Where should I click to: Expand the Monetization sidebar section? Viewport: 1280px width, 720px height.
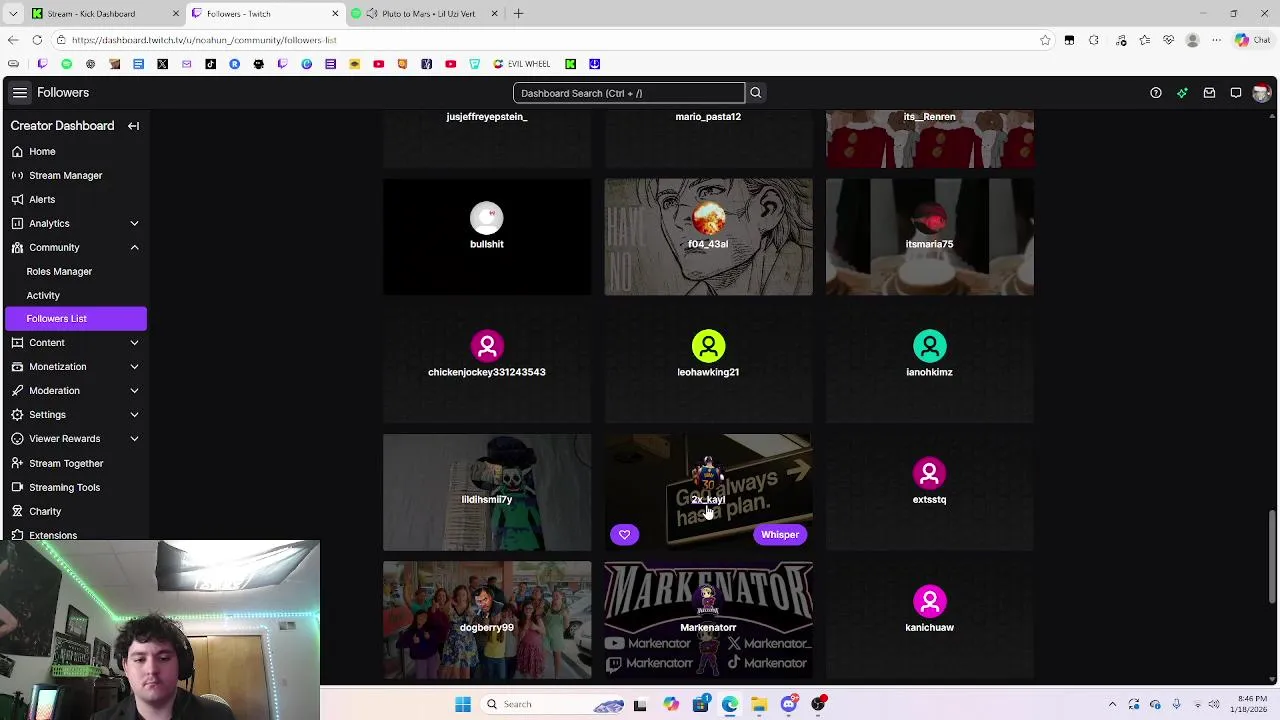tap(134, 366)
